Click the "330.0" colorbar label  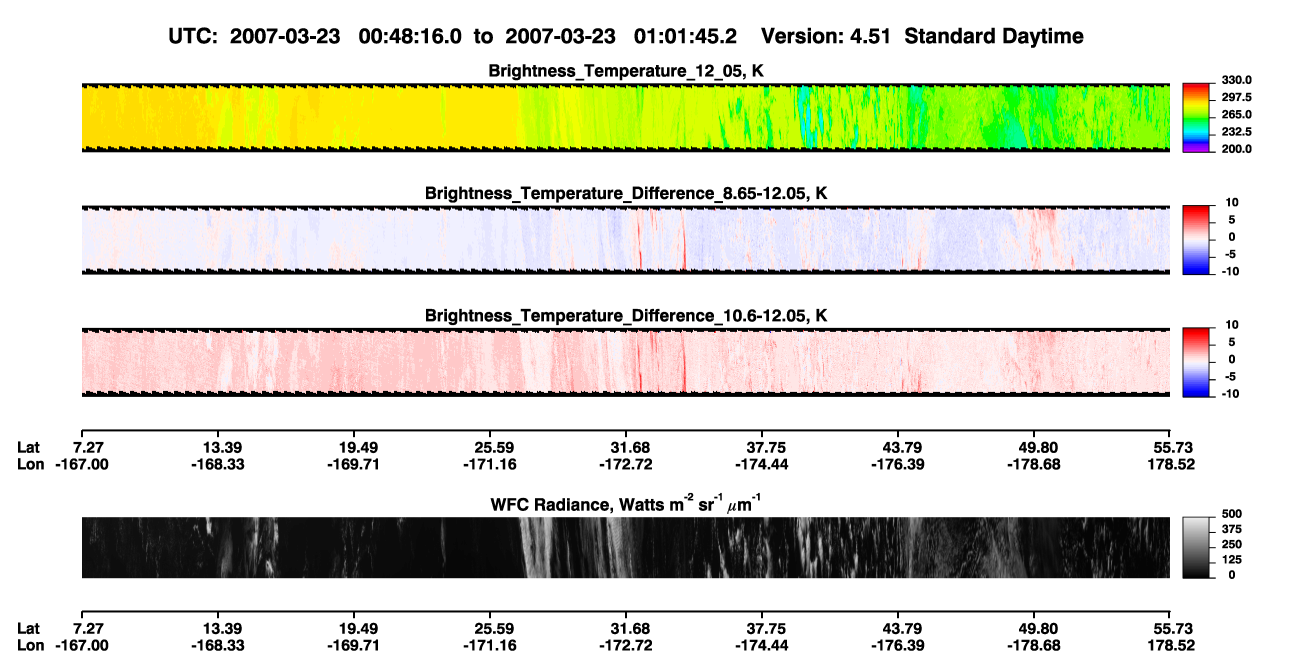1238,81
